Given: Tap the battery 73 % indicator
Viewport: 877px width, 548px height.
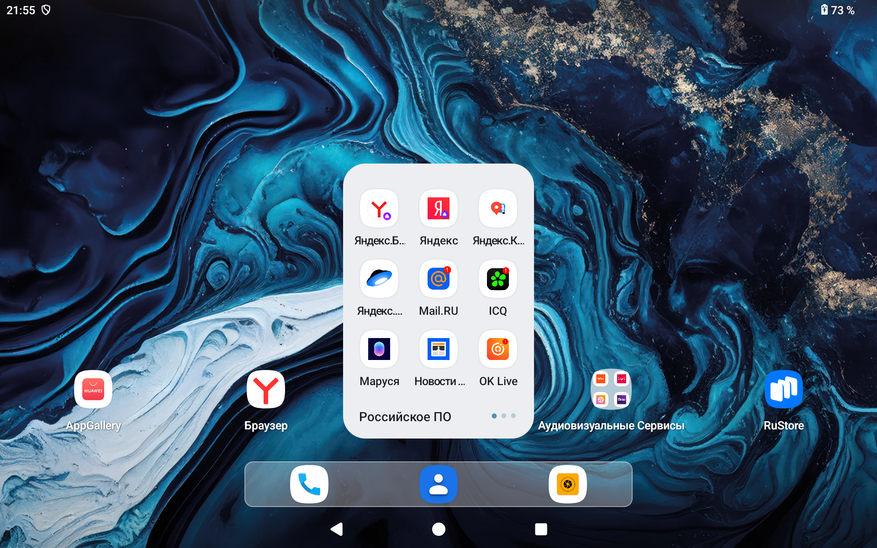Looking at the screenshot, I should (837, 10).
